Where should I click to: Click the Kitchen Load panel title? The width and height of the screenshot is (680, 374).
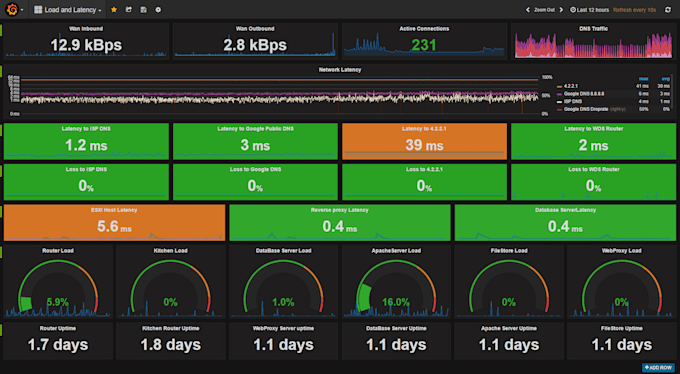tap(170, 251)
